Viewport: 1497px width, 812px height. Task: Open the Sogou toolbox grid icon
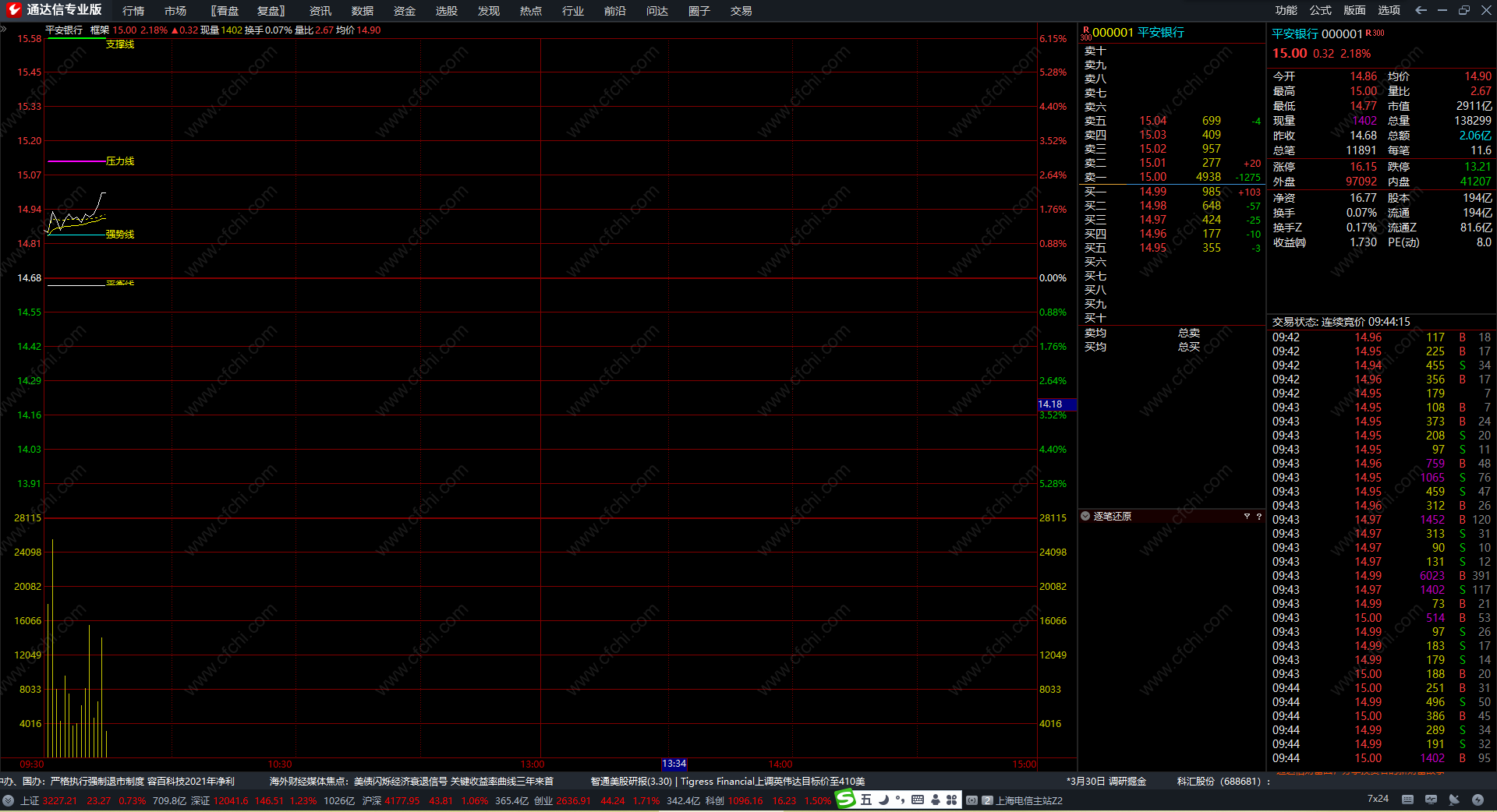[x=952, y=800]
